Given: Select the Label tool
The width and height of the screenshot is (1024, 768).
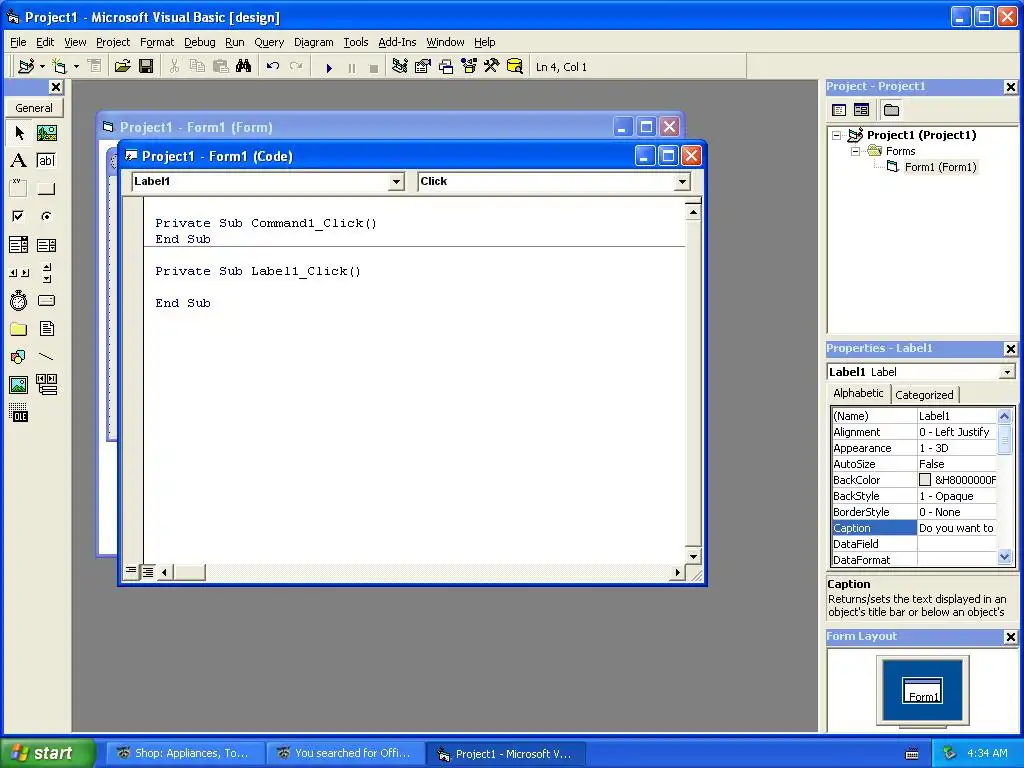Looking at the screenshot, I should pyautogui.click(x=19, y=161).
